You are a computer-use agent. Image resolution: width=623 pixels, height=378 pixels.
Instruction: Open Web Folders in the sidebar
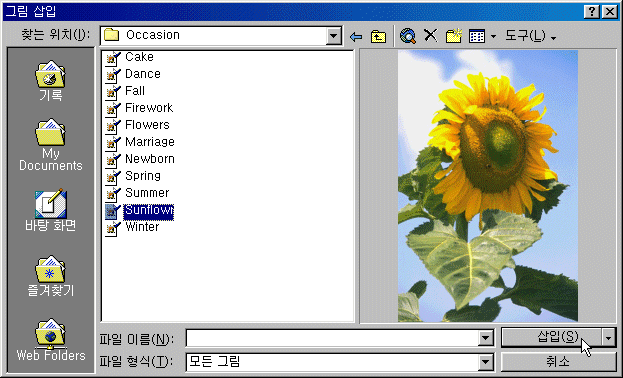[x=50, y=340]
